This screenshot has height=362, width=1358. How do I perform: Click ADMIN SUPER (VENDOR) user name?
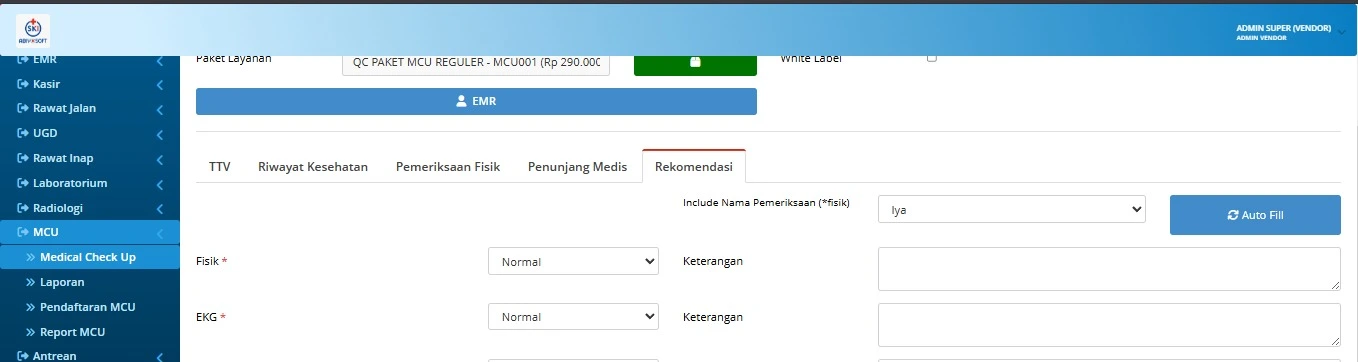click(x=1283, y=29)
